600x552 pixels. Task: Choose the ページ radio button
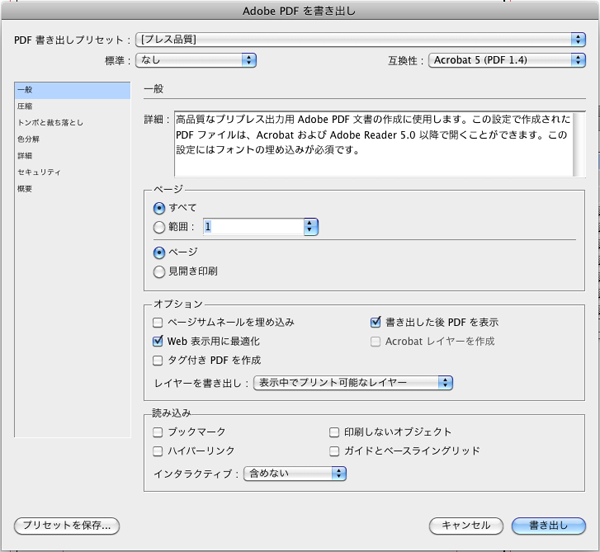pos(159,253)
